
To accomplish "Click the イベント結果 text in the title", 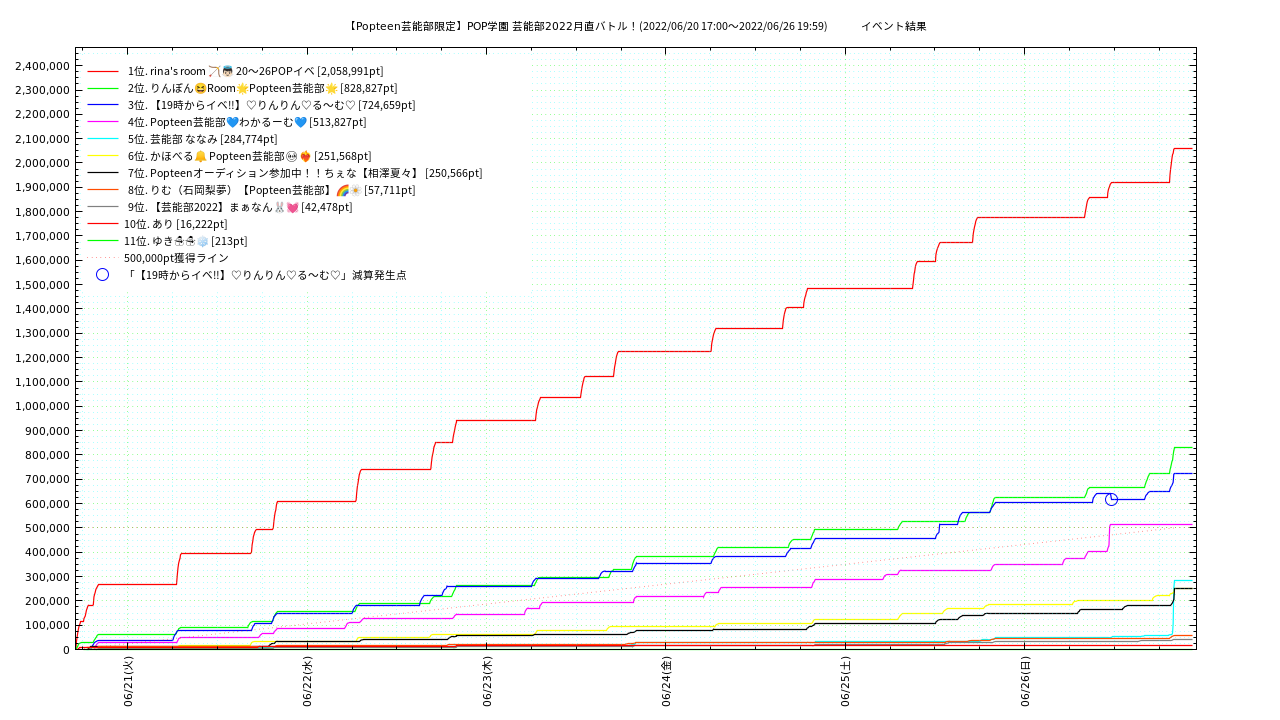I will pos(893,26).
